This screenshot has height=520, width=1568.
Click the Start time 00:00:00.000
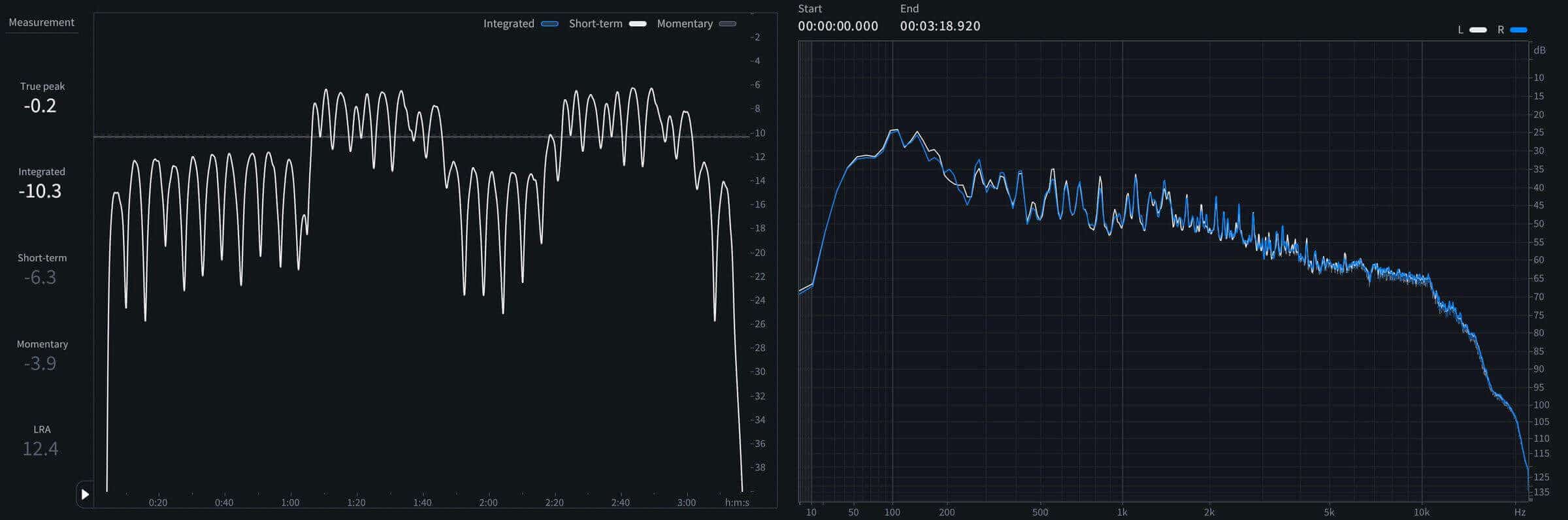point(838,26)
